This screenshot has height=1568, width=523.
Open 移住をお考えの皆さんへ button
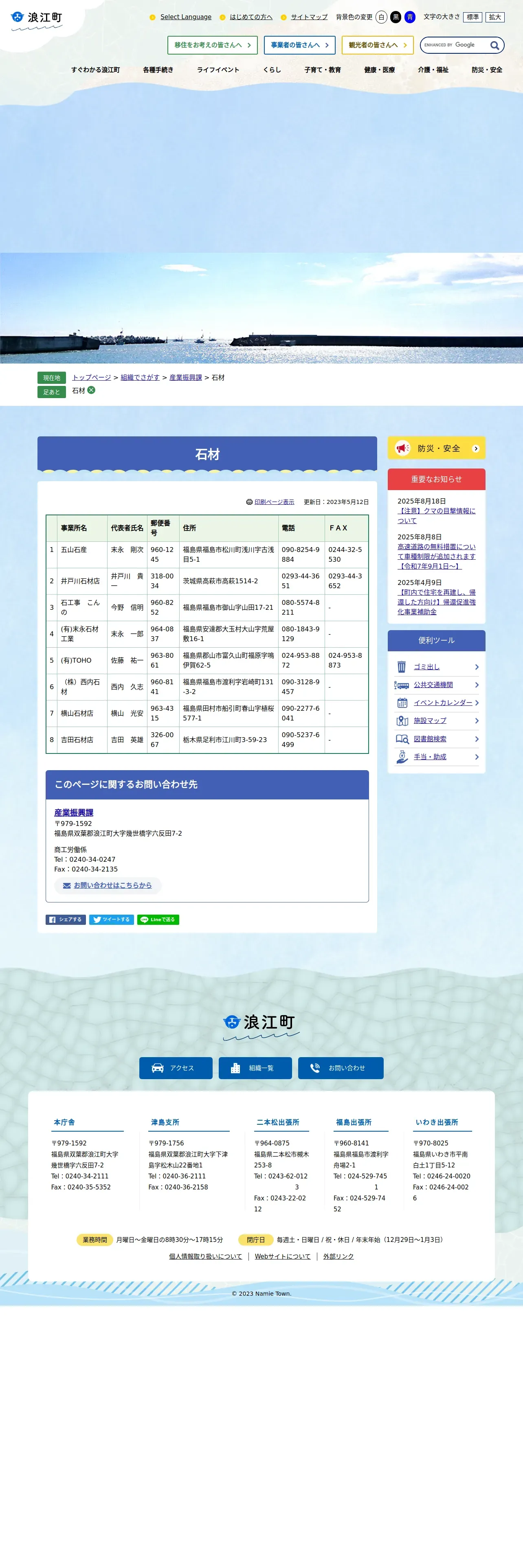coord(213,45)
